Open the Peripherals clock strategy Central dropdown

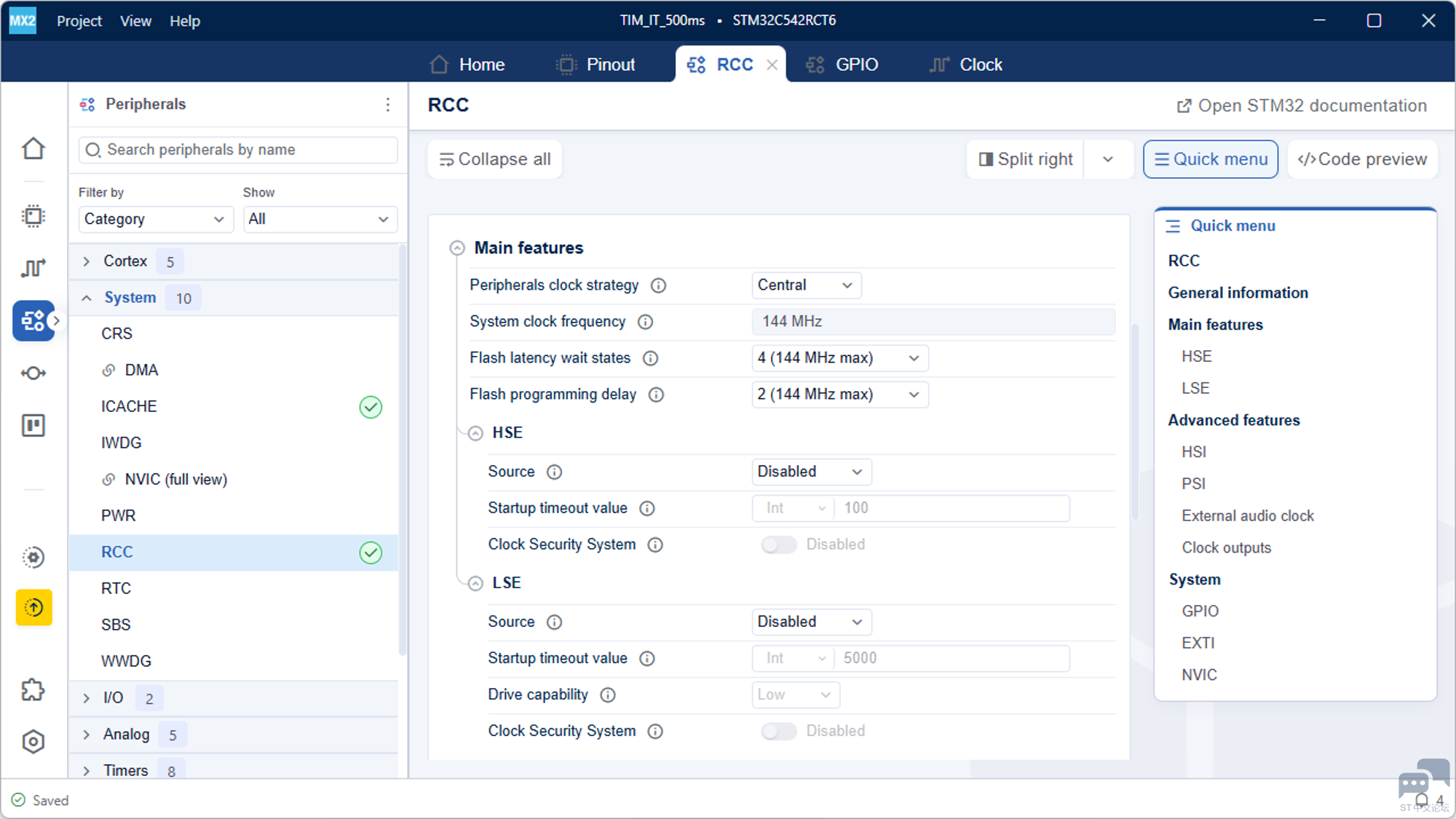pos(806,285)
